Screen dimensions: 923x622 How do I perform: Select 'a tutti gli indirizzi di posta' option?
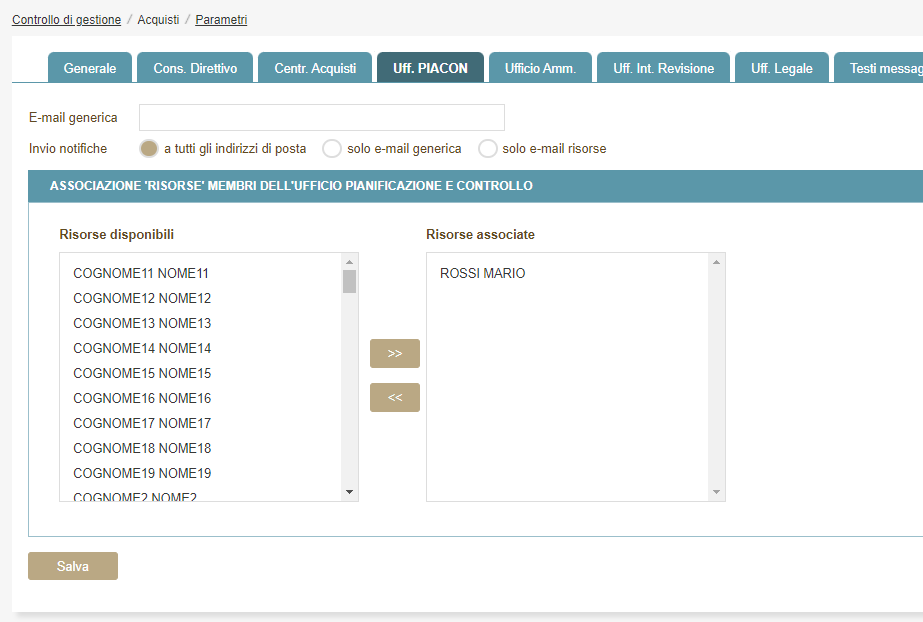149,149
